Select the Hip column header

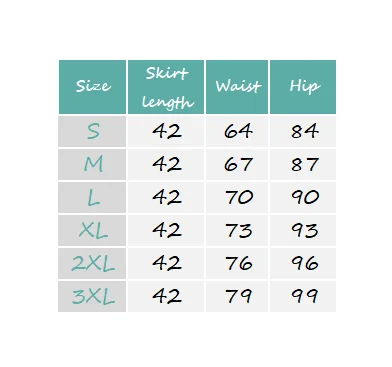click(x=303, y=87)
